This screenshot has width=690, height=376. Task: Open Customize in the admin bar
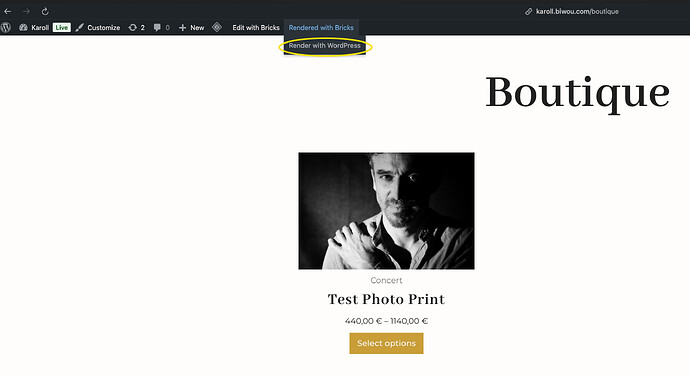[x=103, y=27]
